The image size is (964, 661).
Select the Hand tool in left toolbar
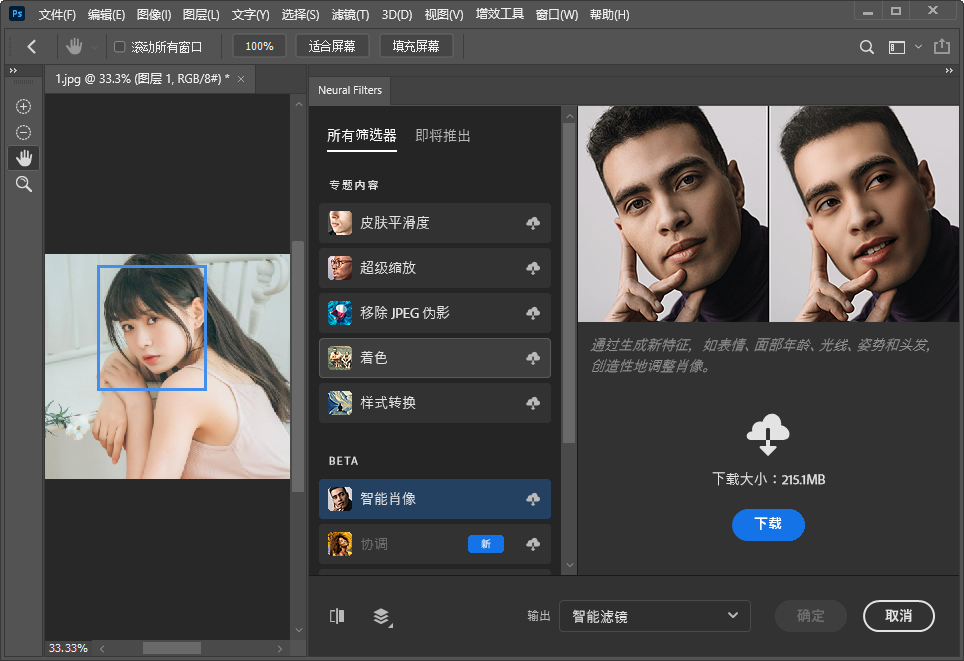(x=23, y=158)
